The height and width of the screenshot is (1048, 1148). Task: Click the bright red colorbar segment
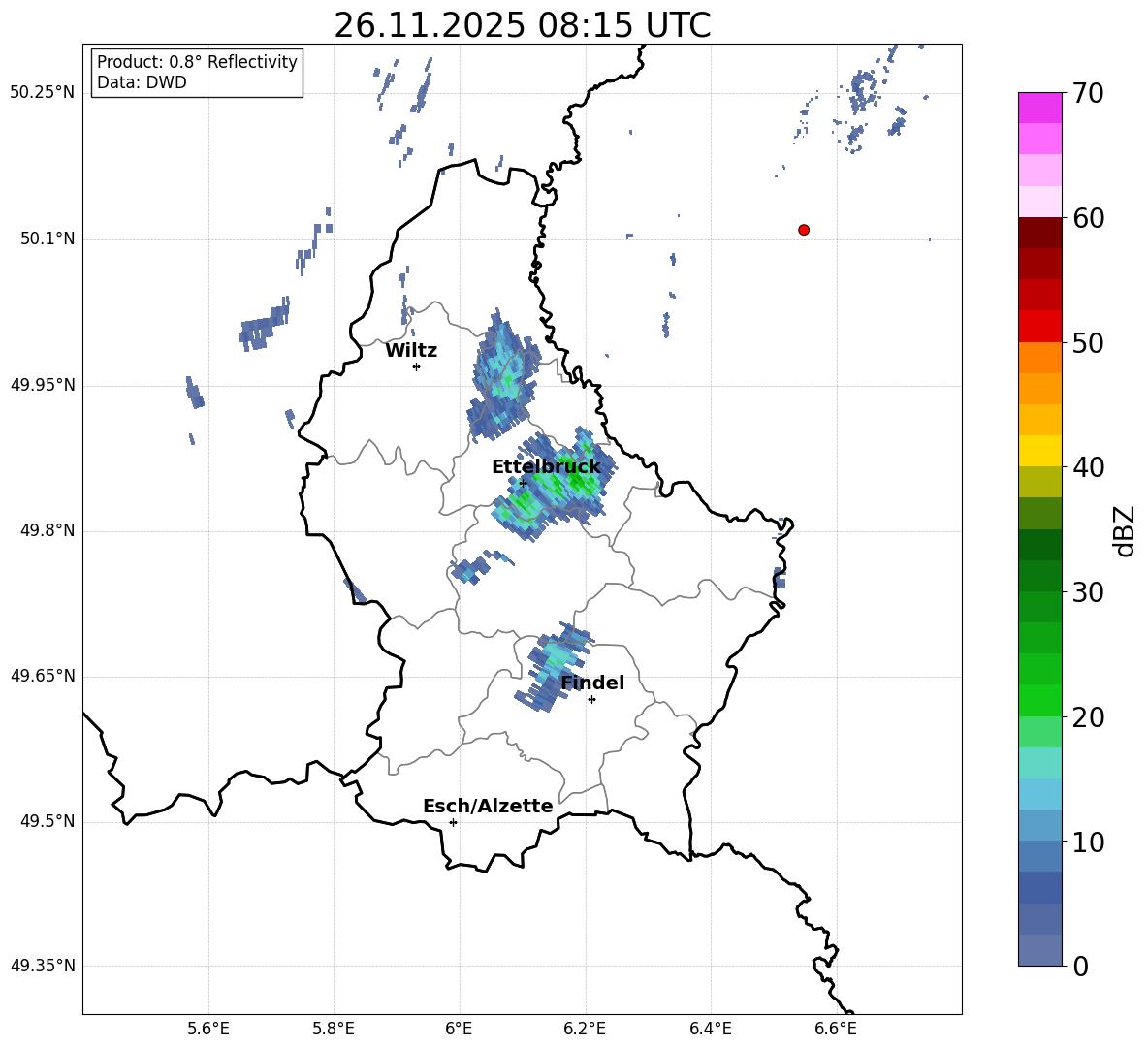tap(1039, 327)
